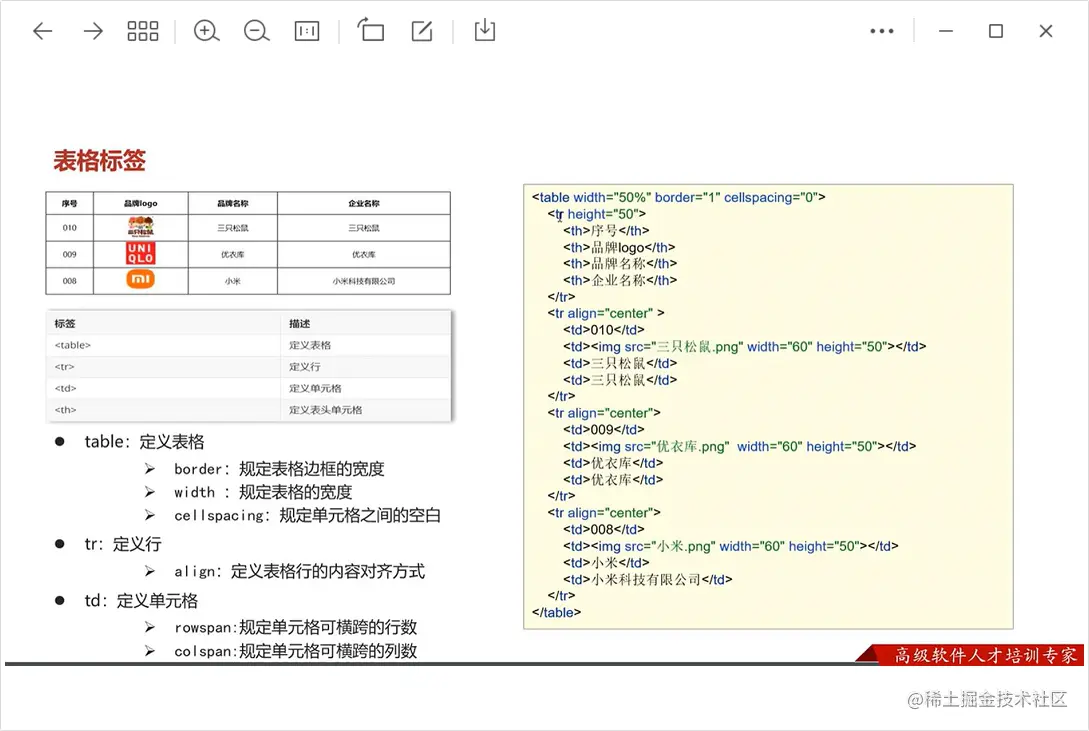Rotate the image with the rotate icon
Screen dimensions: 1089x731
coord(371,31)
